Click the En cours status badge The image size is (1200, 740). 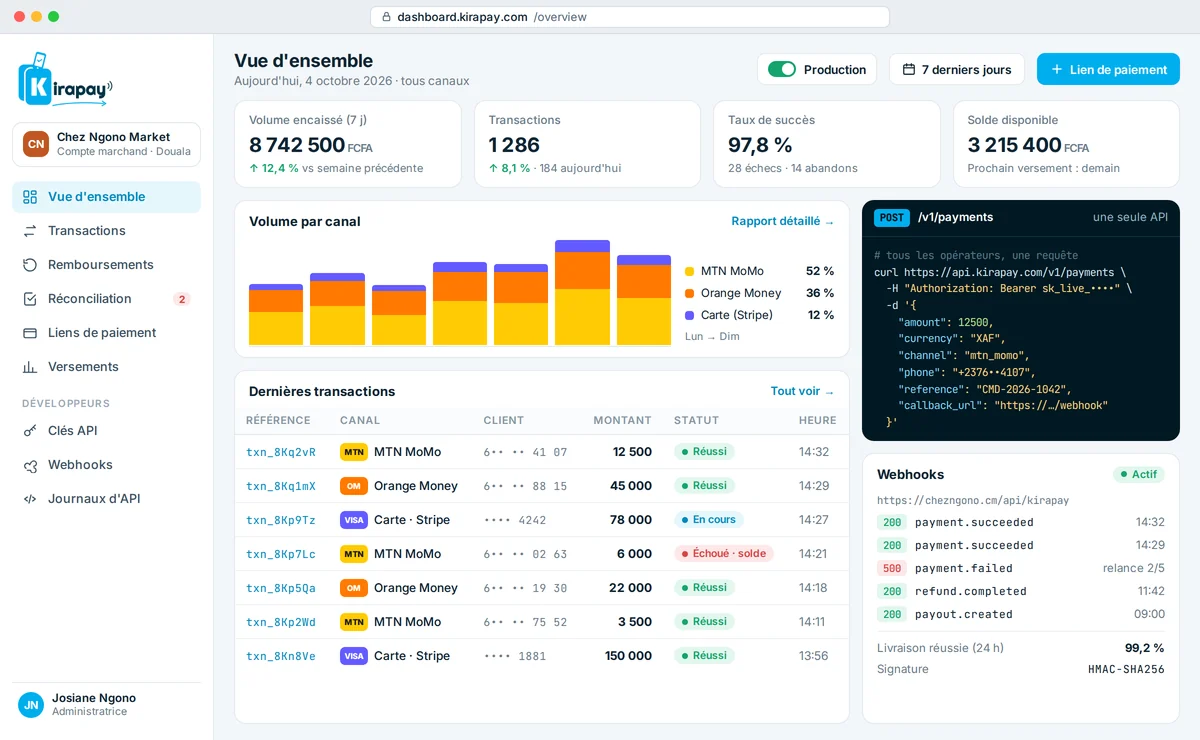pos(708,520)
